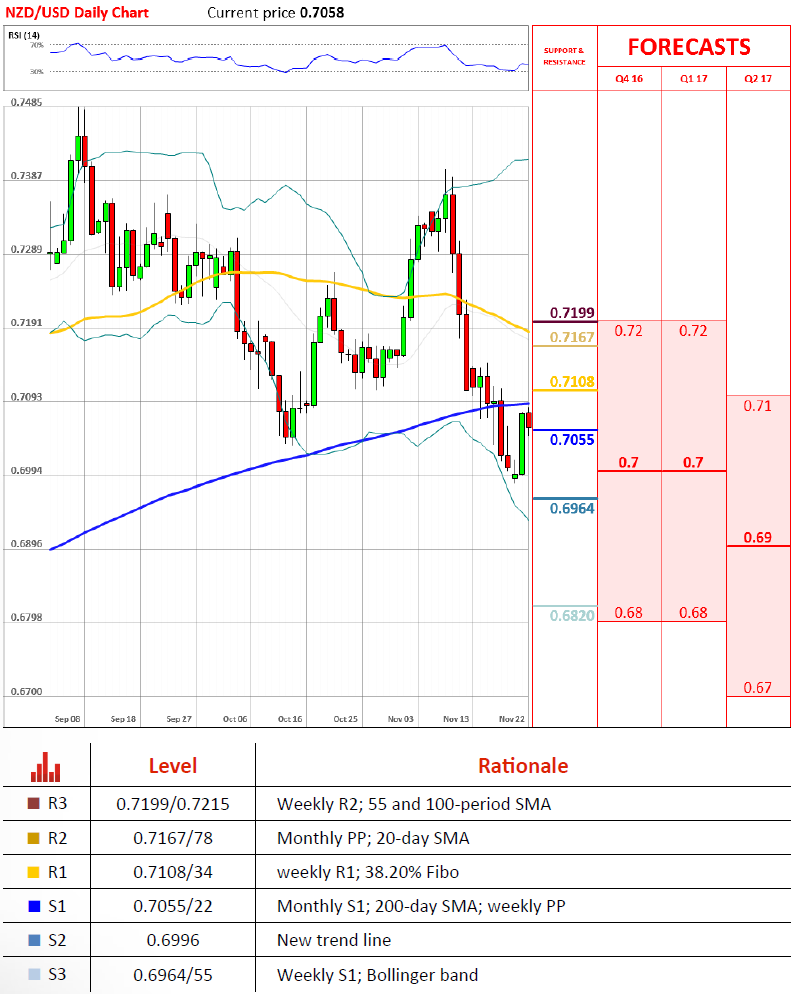This screenshot has height=994, width=799.
Task: Click the 'Nov 03' date axis label
Action: click(401, 719)
